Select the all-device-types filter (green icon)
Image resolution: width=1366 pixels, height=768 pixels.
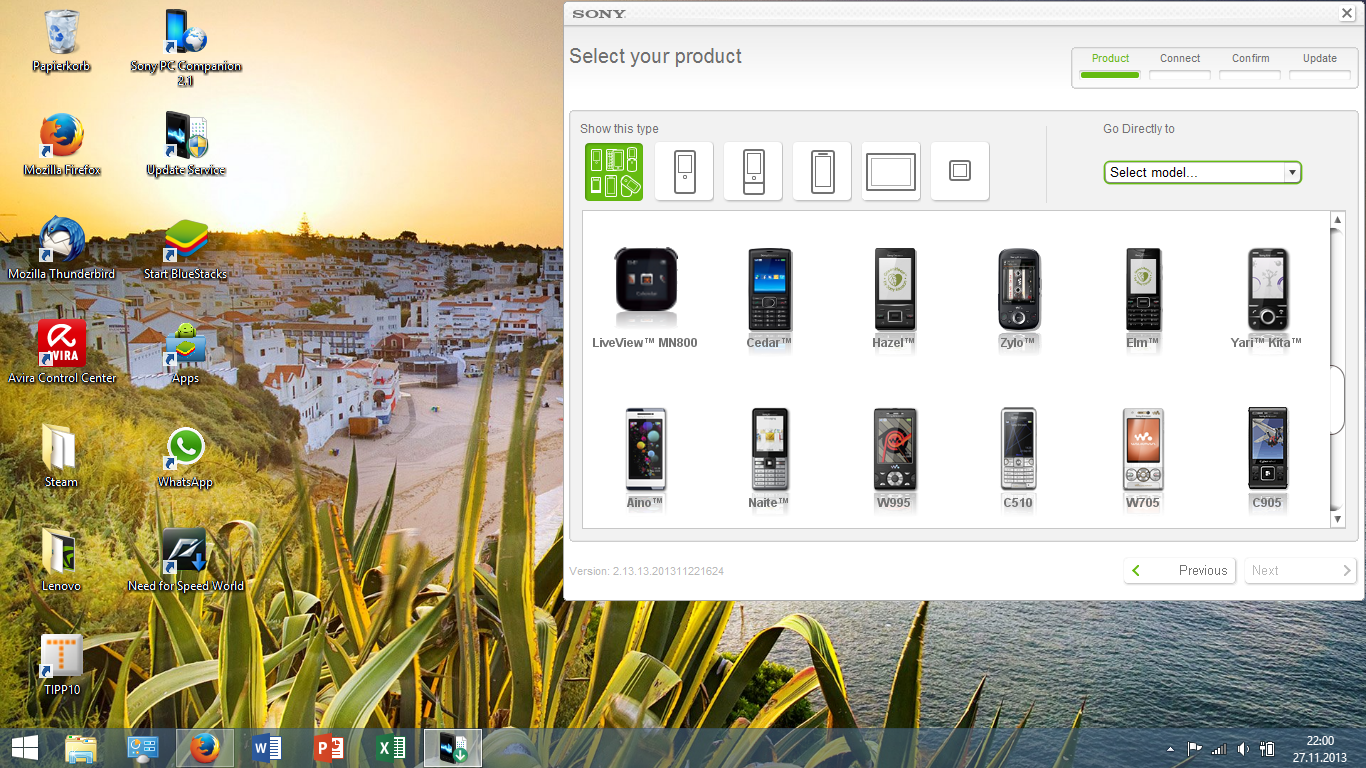(x=614, y=171)
